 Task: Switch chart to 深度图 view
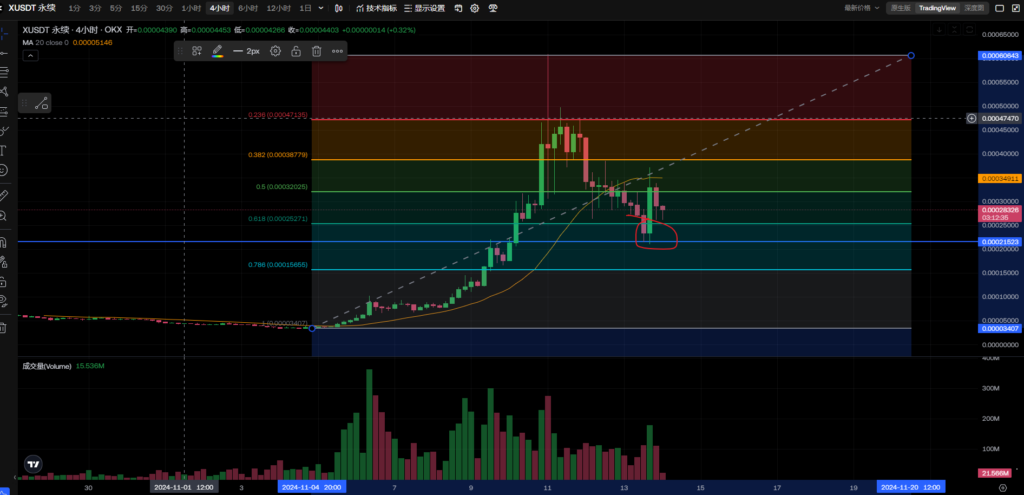coord(1000,8)
